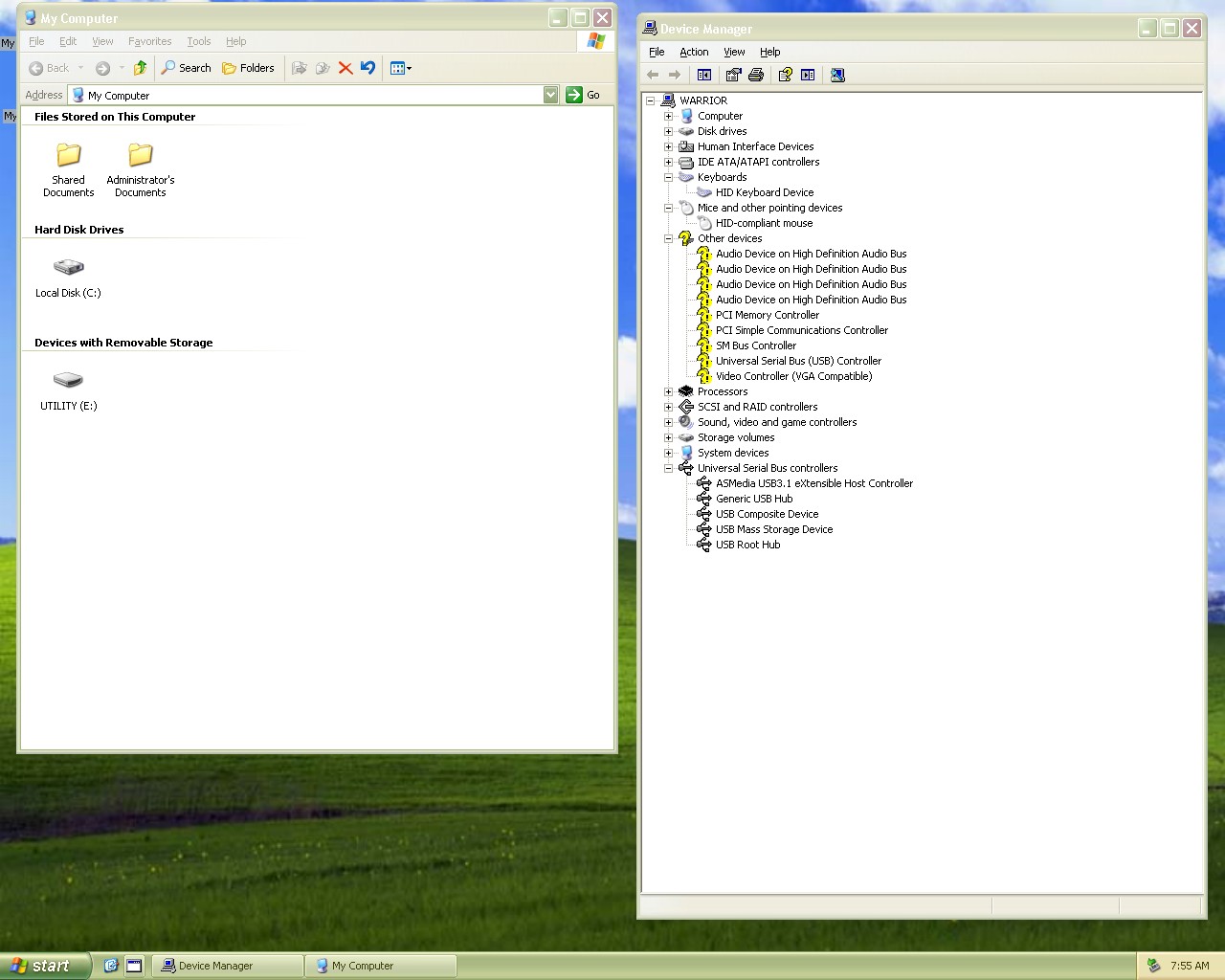Collapse the WARRIOR root node
Screen dimensions: 1225x980
(651, 100)
